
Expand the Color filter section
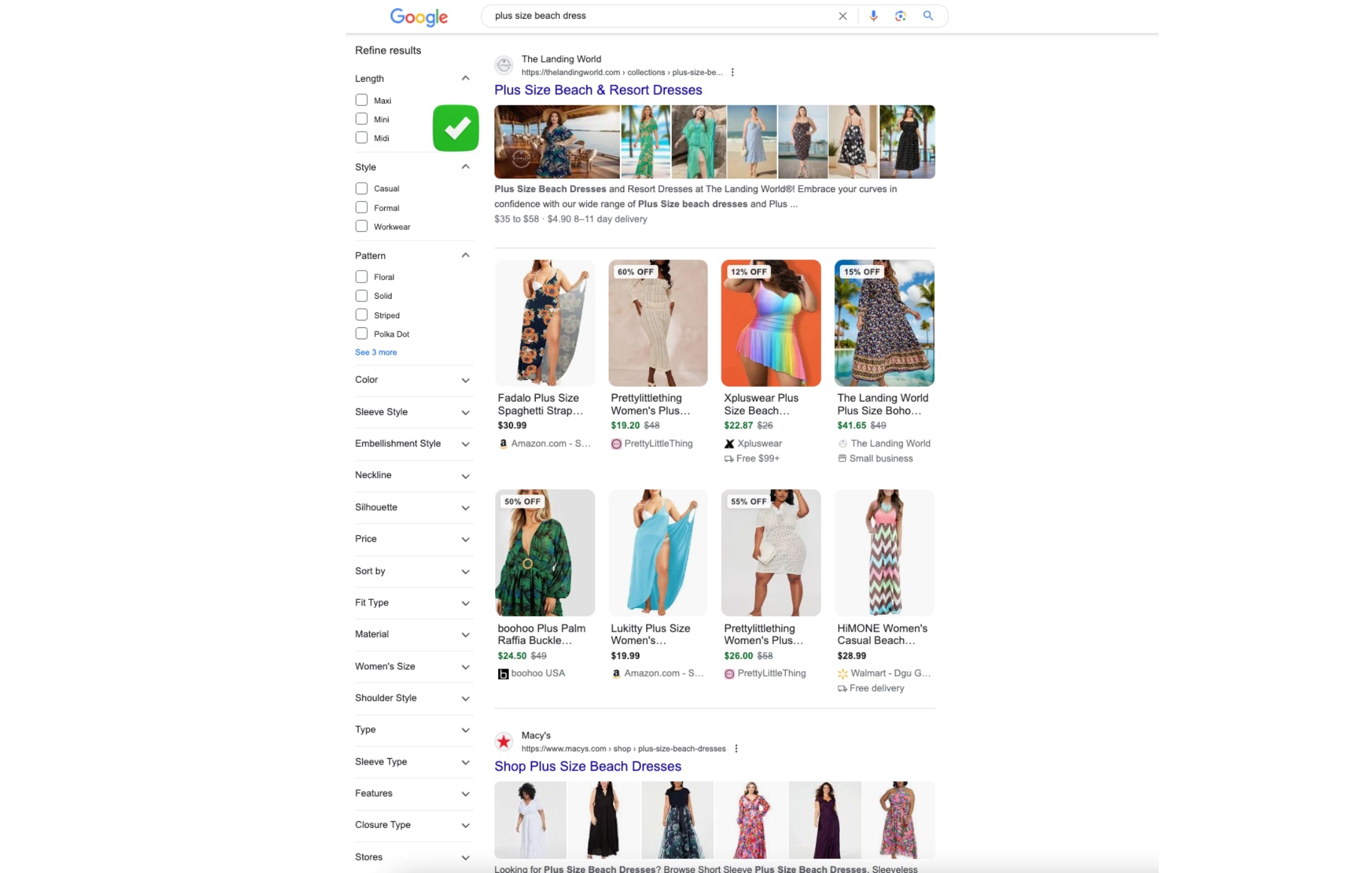point(465,380)
